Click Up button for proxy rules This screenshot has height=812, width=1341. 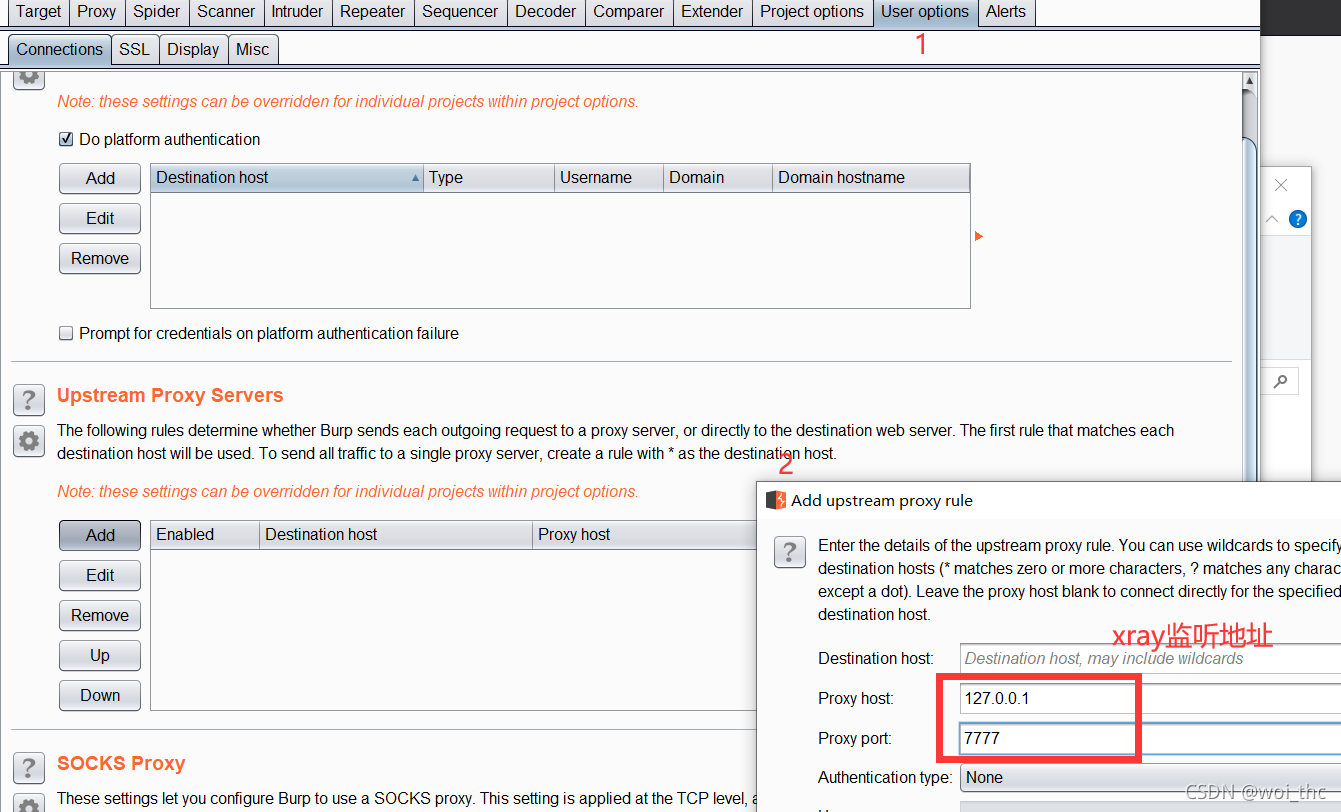pyautogui.click(x=100, y=655)
